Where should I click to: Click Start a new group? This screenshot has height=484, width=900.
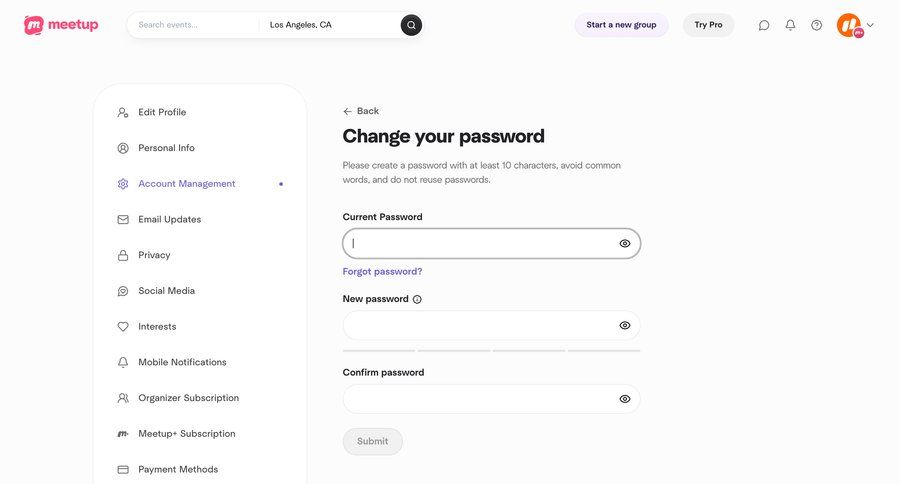(621, 25)
